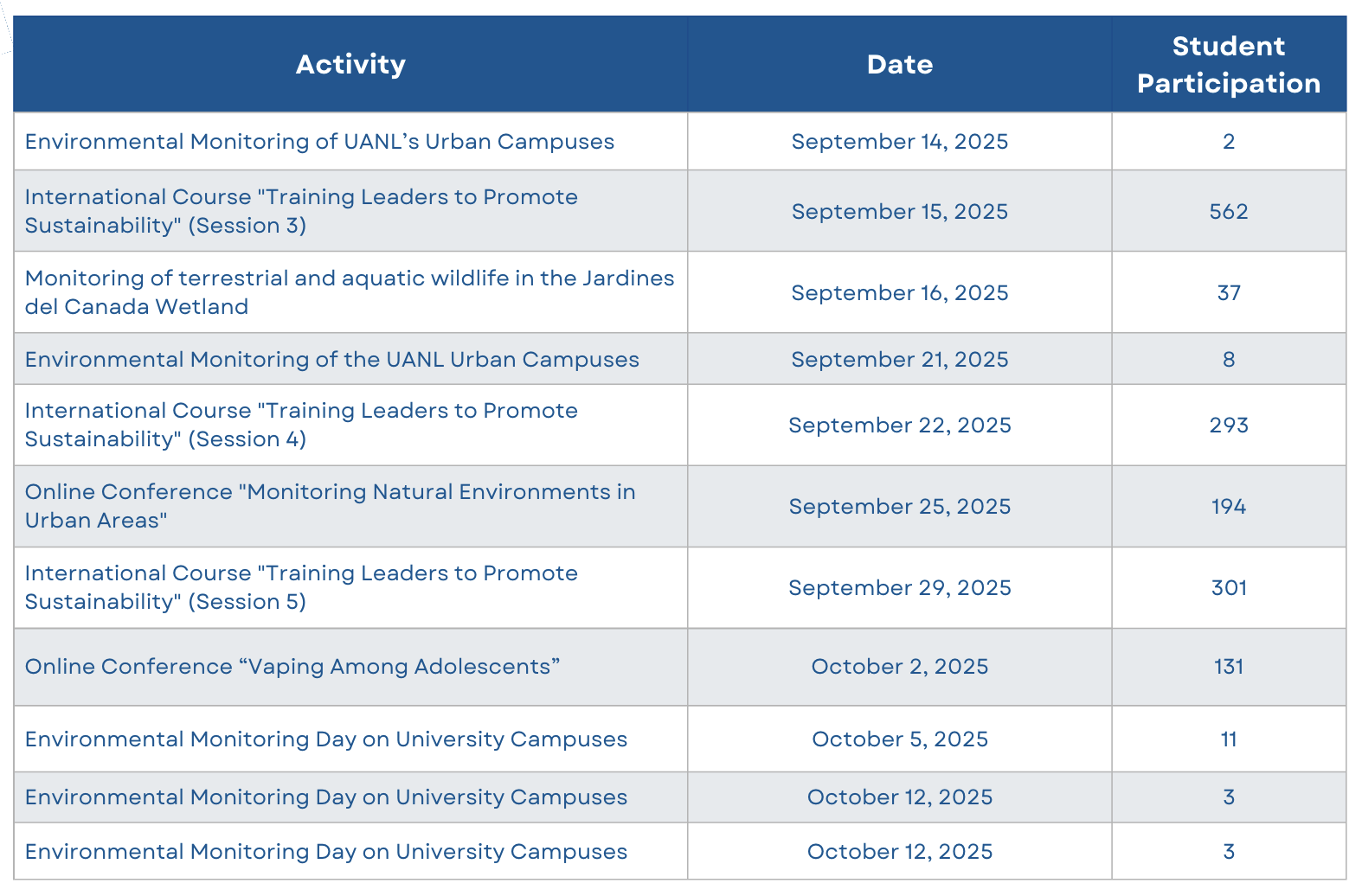The height and width of the screenshot is (896, 1362).
Task: Click the Monitoring Natural Environments conference text
Action: point(331,506)
